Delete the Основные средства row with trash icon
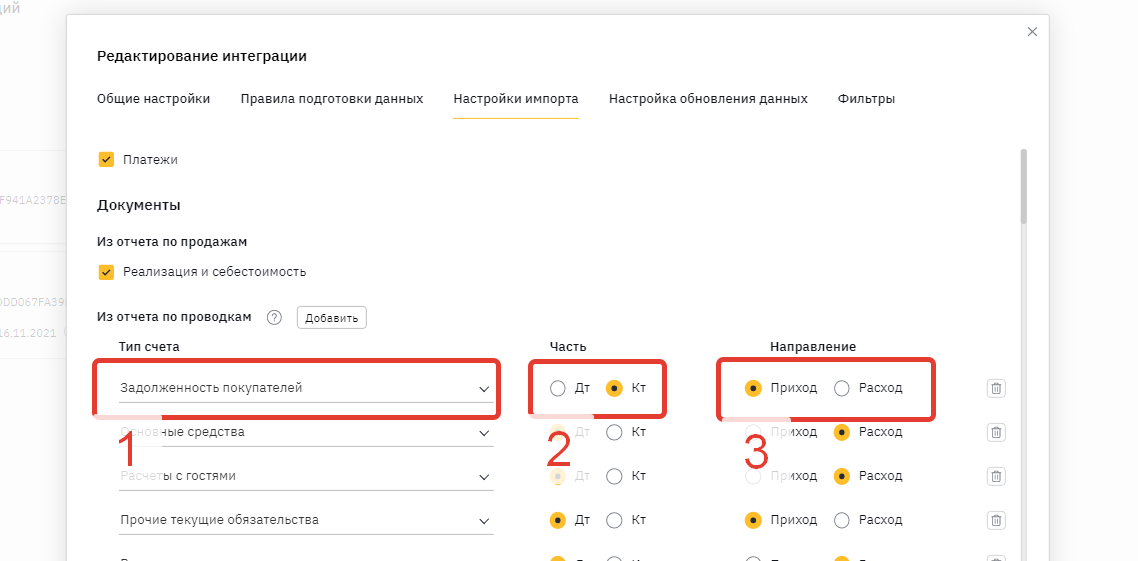Image resolution: width=1138 pixels, height=561 pixels. point(996,432)
